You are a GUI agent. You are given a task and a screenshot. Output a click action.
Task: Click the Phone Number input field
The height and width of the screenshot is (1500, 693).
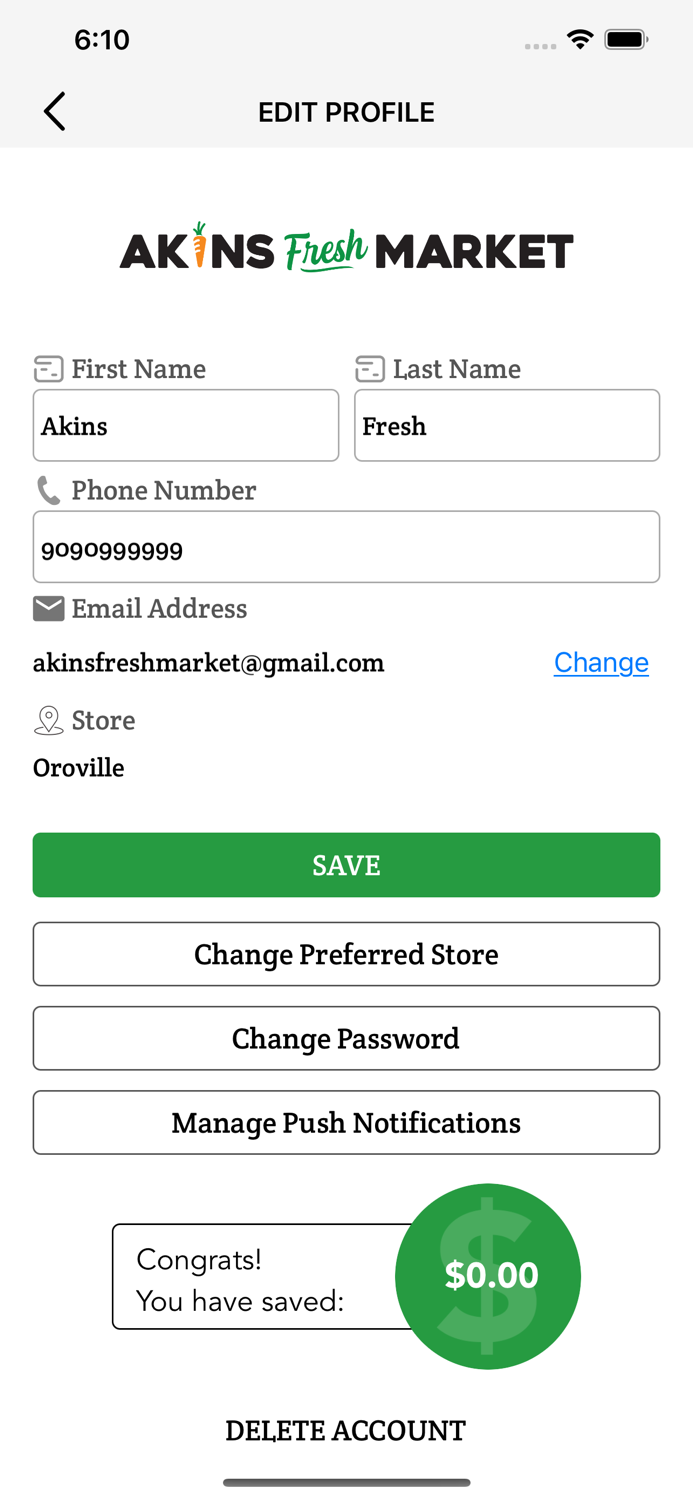point(346,547)
